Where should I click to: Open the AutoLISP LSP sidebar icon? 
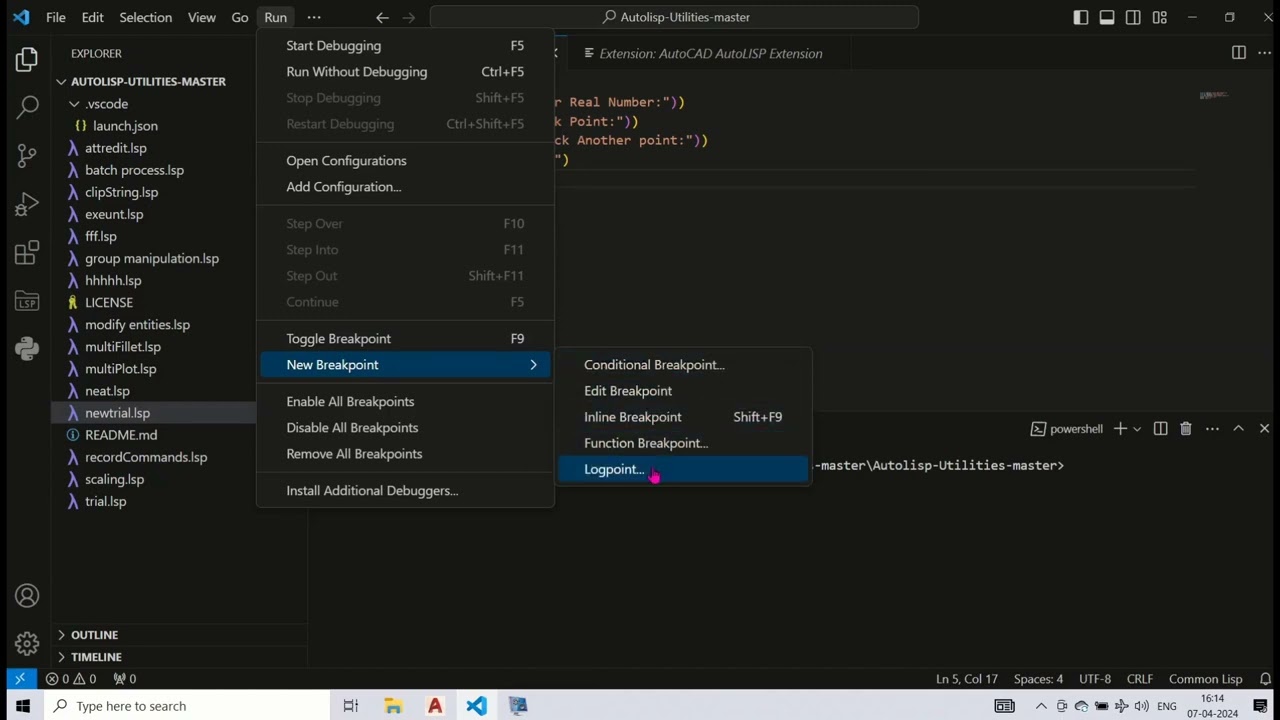(27, 300)
